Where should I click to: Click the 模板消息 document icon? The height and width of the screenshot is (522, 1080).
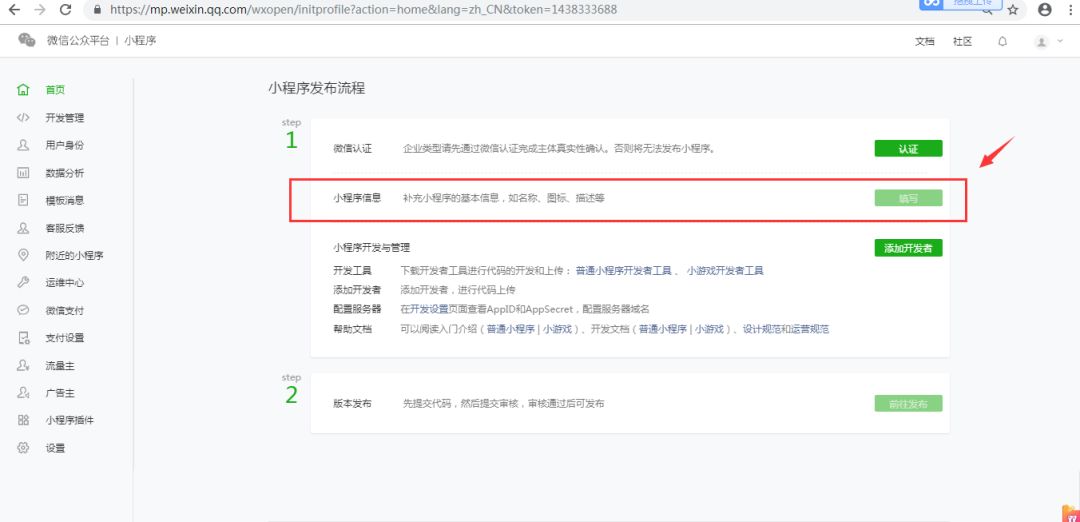coord(23,200)
